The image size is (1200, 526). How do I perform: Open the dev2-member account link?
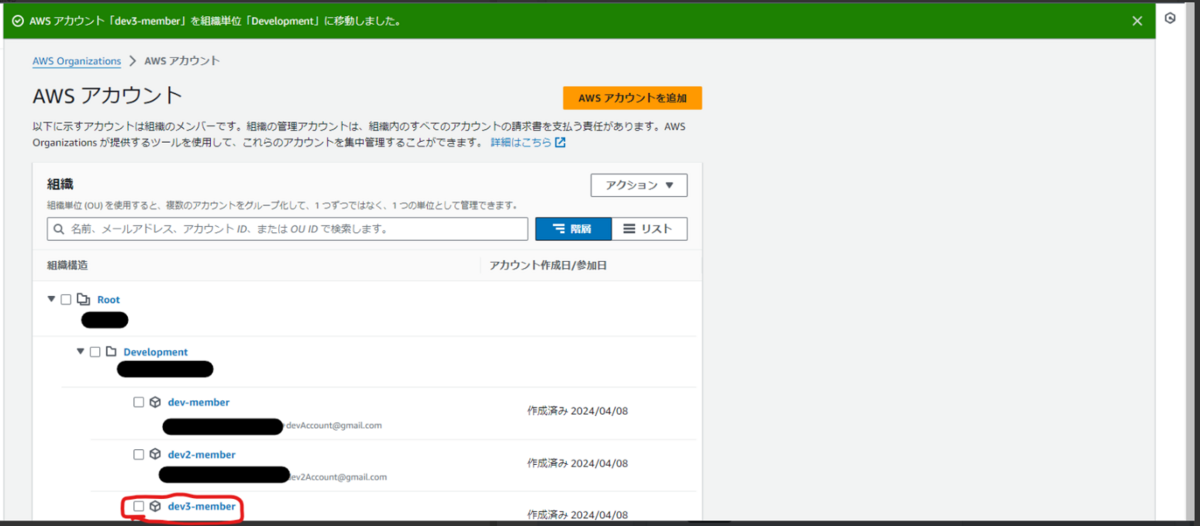(x=201, y=454)
